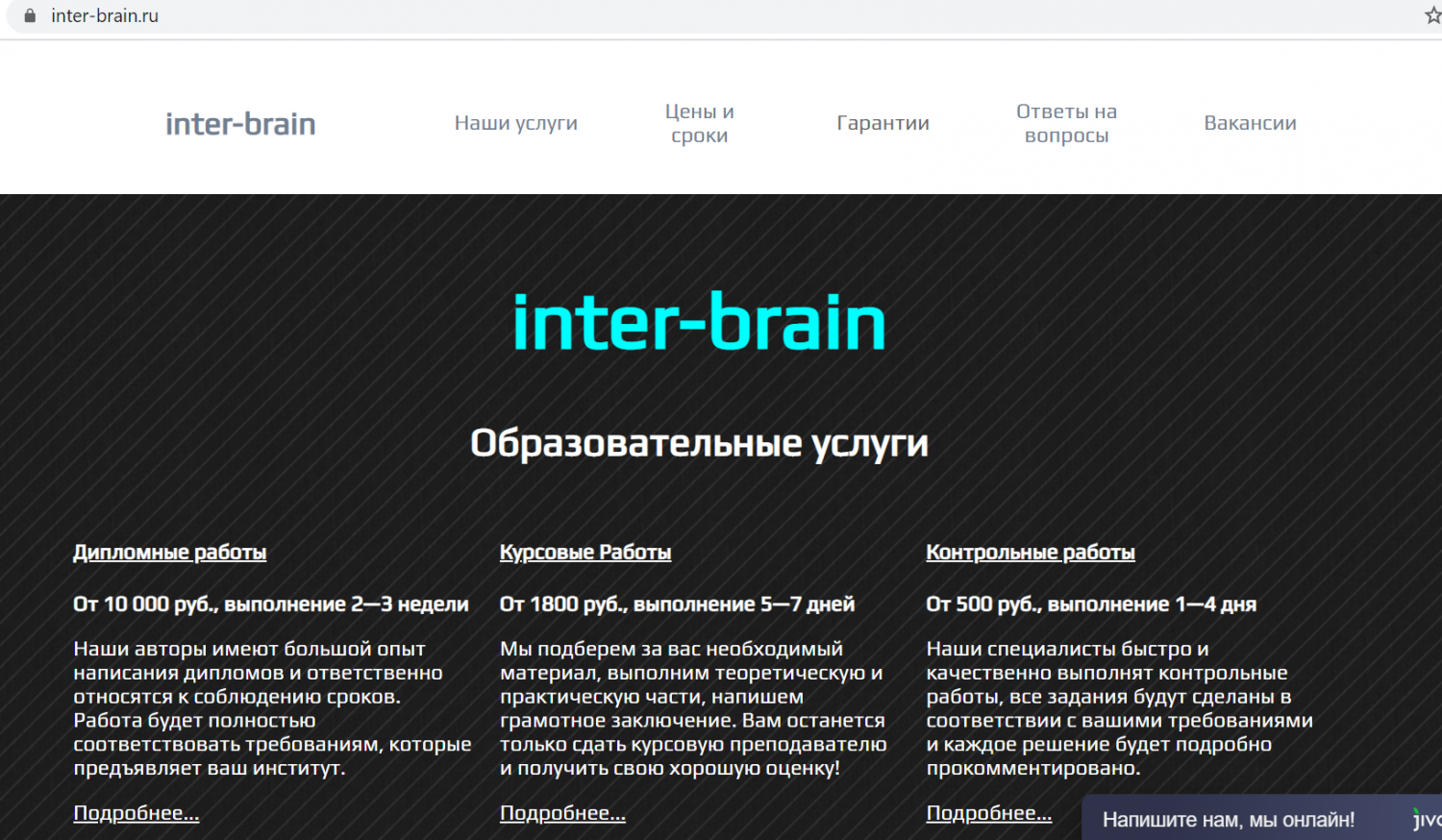The height and width of the screenshot is (840, 1442).
Task: Open the Контрольные работы link
Action: 1031,553
